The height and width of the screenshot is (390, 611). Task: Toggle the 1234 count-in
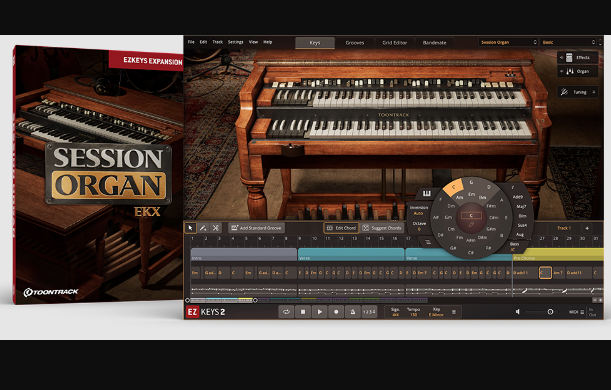coord(369,312)
